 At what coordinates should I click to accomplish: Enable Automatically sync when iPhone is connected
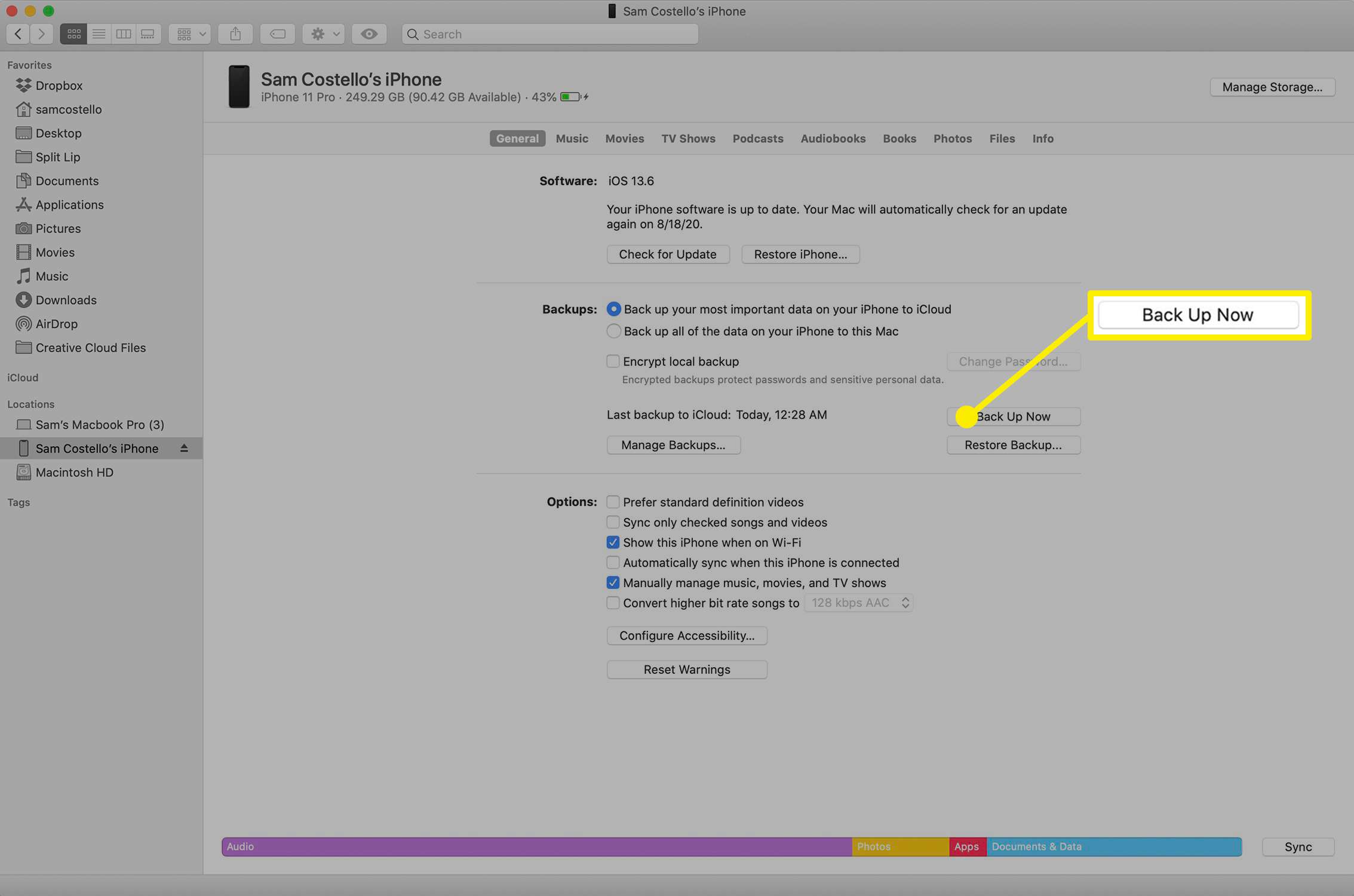[x=612, y=562]
